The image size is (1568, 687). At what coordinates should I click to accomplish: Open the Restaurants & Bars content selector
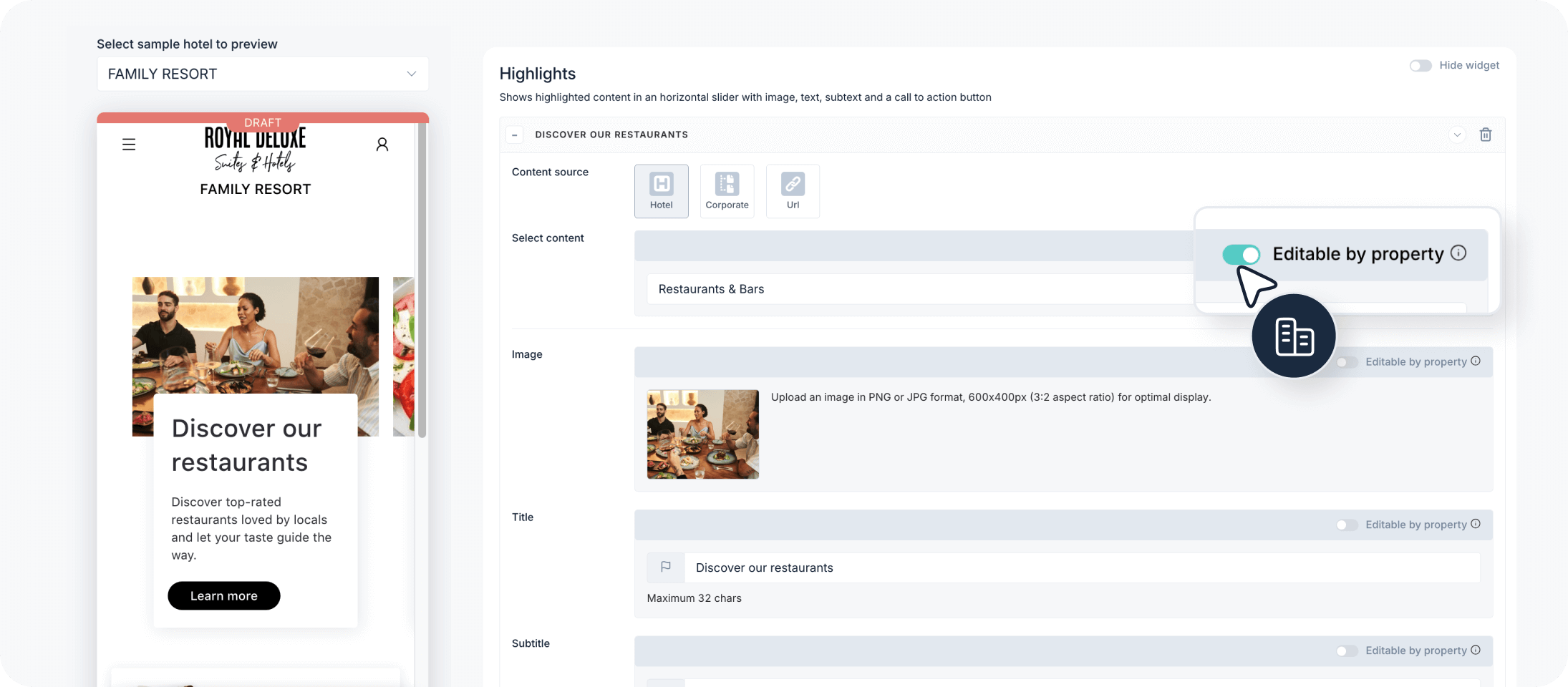[x=916, y=289]
